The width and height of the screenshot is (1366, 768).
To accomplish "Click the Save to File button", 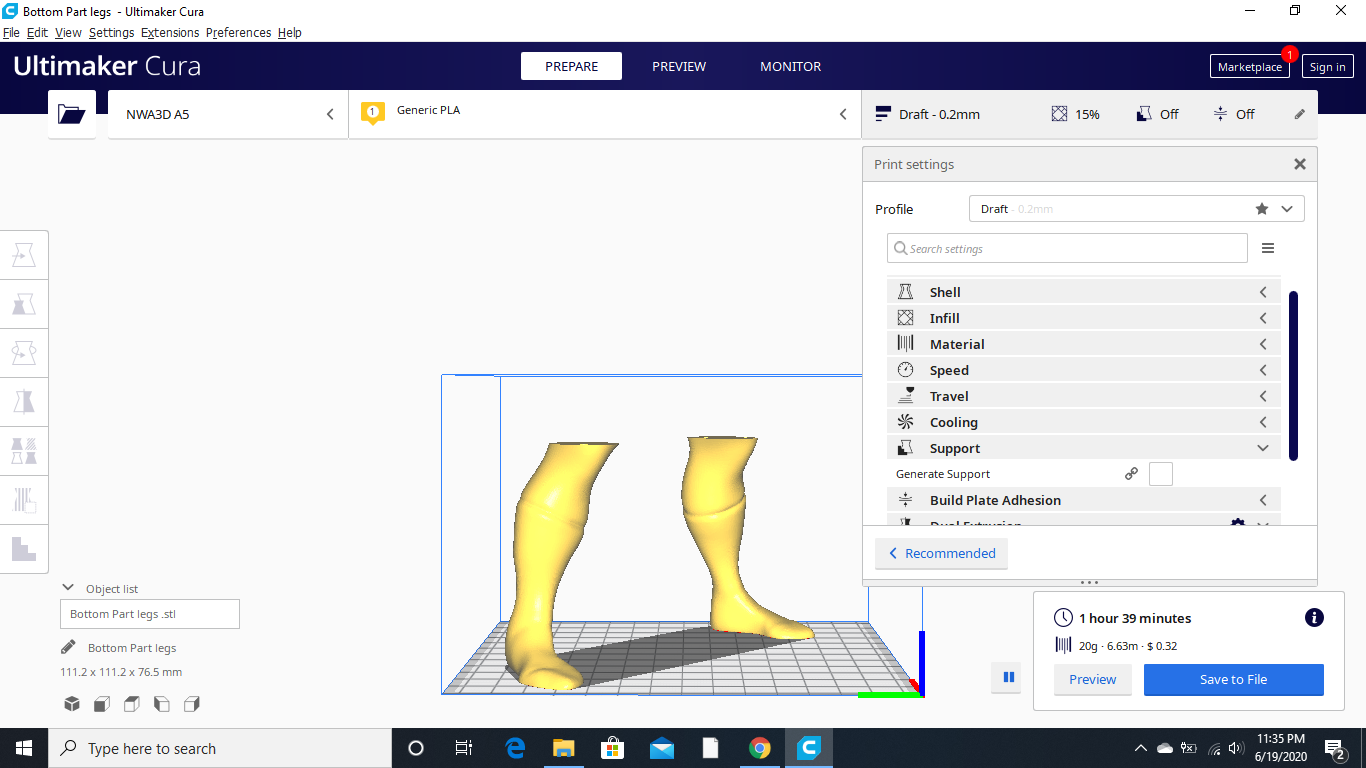I will pos(1233,679).
